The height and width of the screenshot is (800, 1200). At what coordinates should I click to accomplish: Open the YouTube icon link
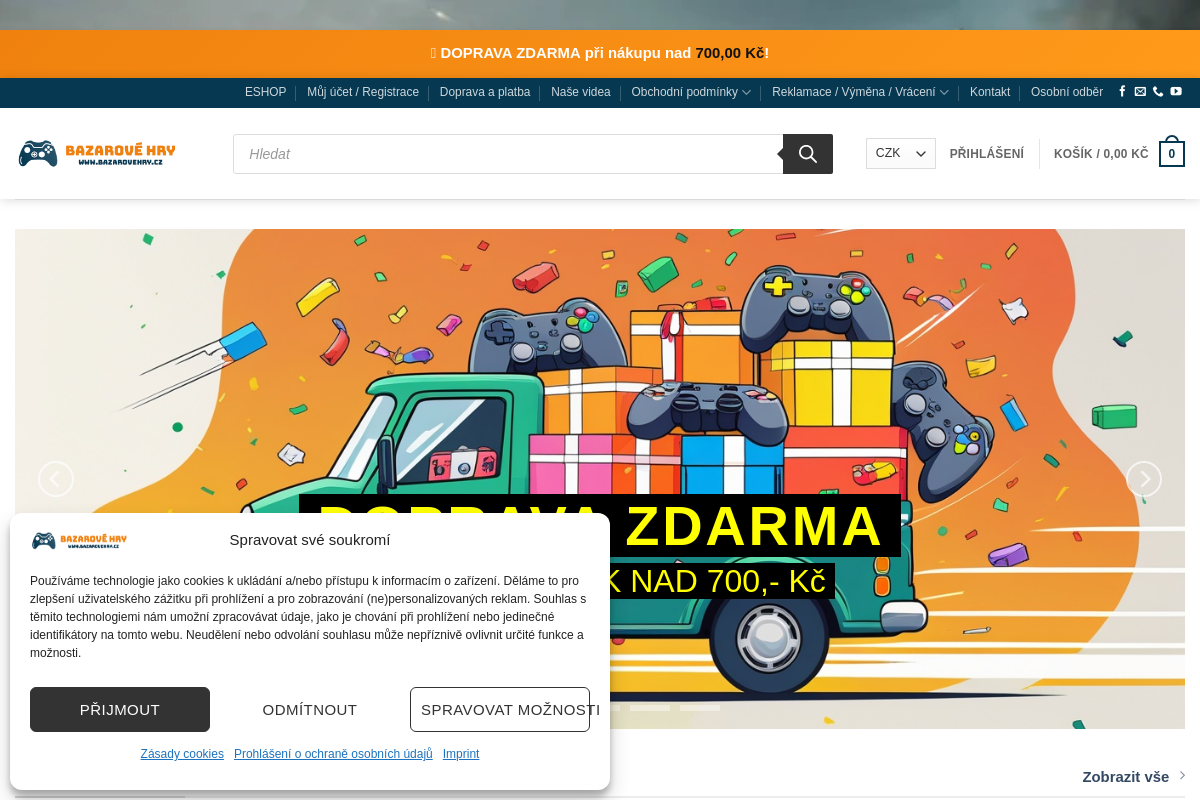tap(1176, 92)
